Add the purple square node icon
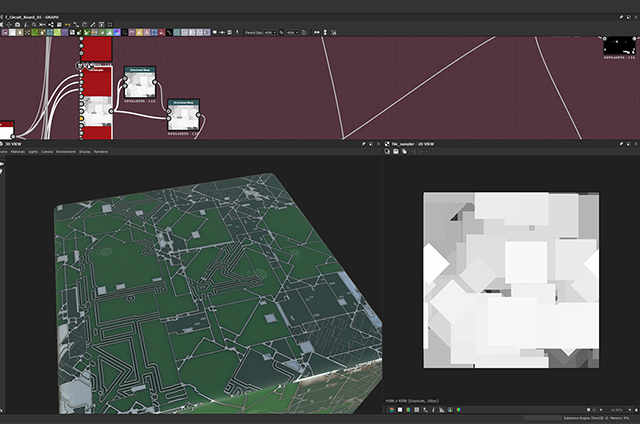640x424 pixels. click(x=64, y=32)
